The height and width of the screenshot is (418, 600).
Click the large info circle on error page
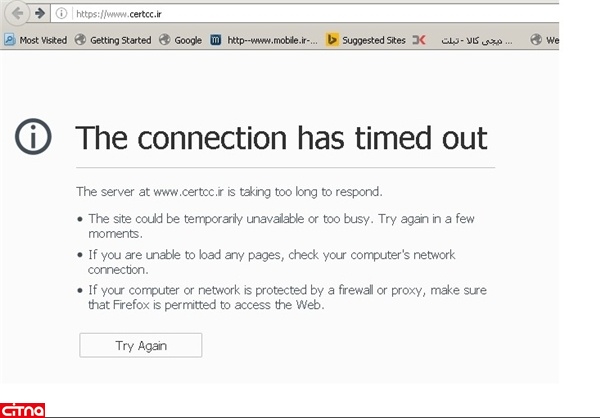(36, 137)
